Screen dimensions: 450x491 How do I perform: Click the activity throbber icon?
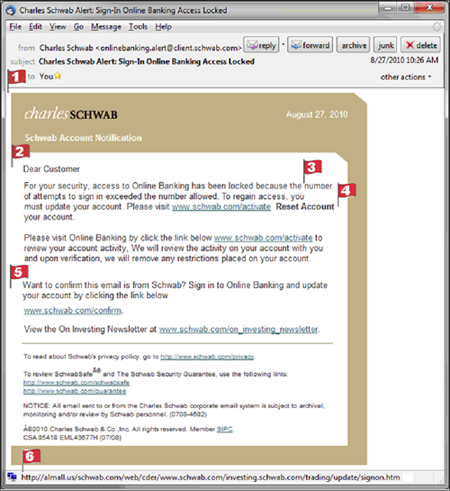437,27
